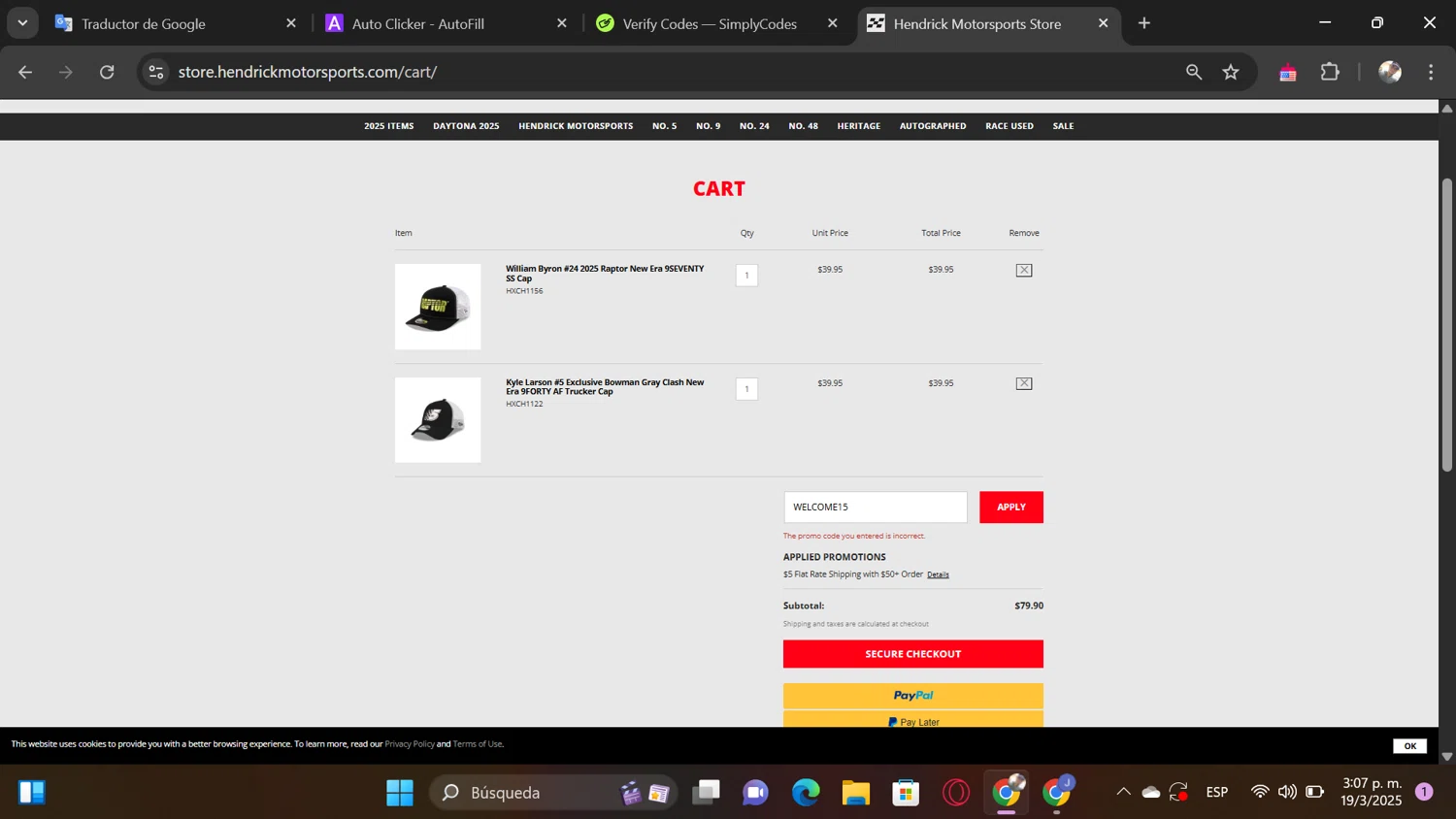This screenshot has height=819, width=1456.
Task: Close the Auto Clicker tab
Action: [562, 23]
